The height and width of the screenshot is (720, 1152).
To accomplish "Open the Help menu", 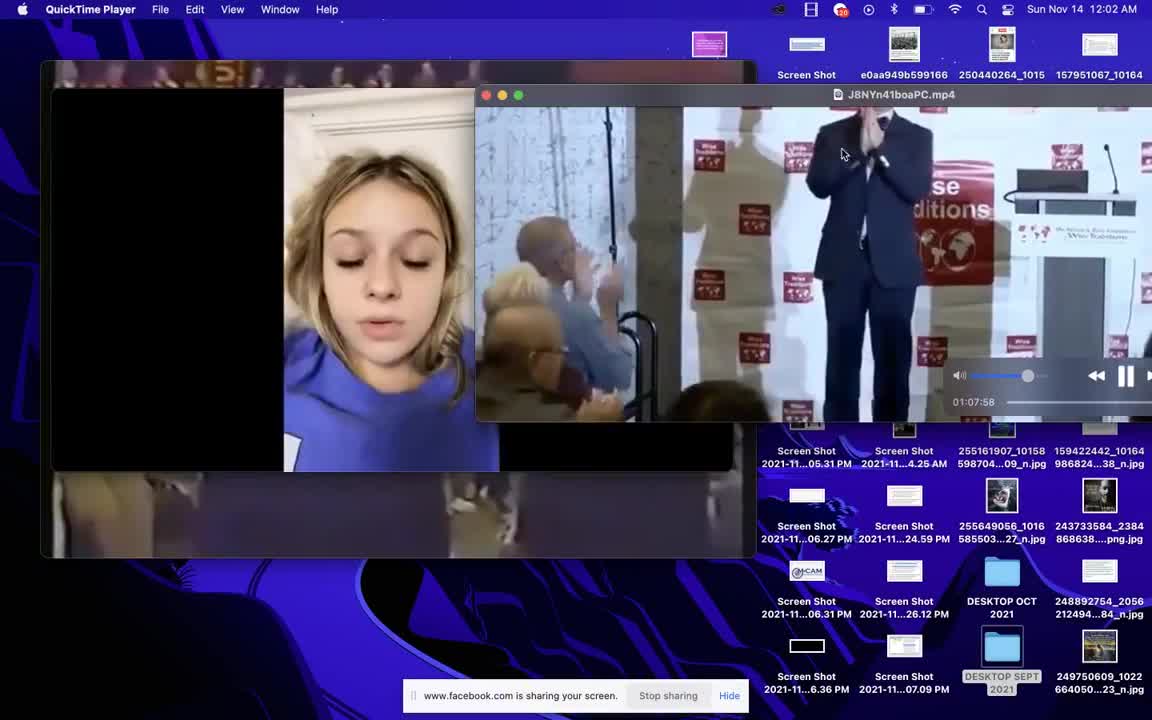I will 327,10.
